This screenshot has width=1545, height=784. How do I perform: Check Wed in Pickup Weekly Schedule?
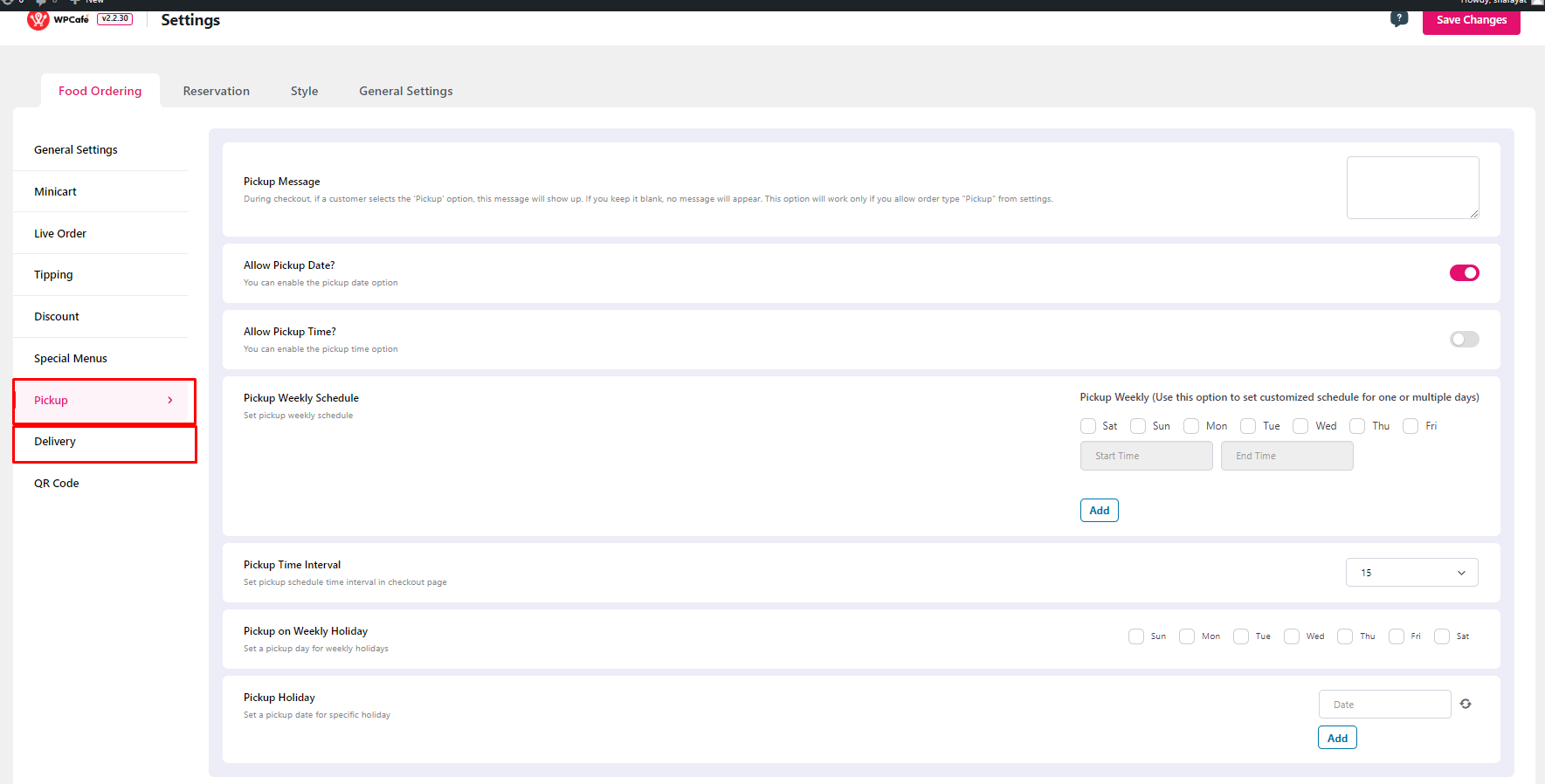pyautogui.click(x=1300, y=426)
